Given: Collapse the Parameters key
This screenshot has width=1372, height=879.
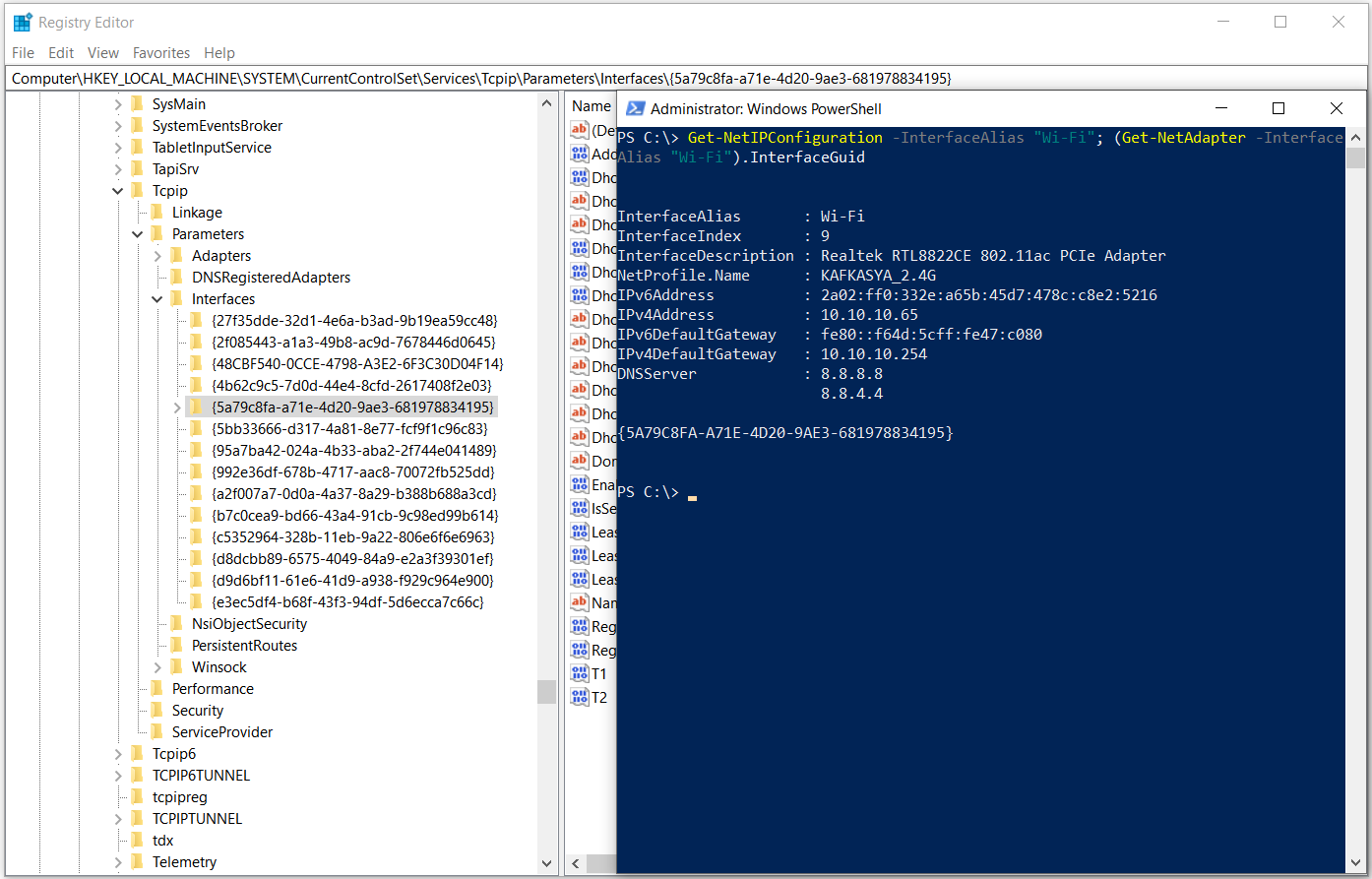Looking at the screenshot, I should [138, 234].
